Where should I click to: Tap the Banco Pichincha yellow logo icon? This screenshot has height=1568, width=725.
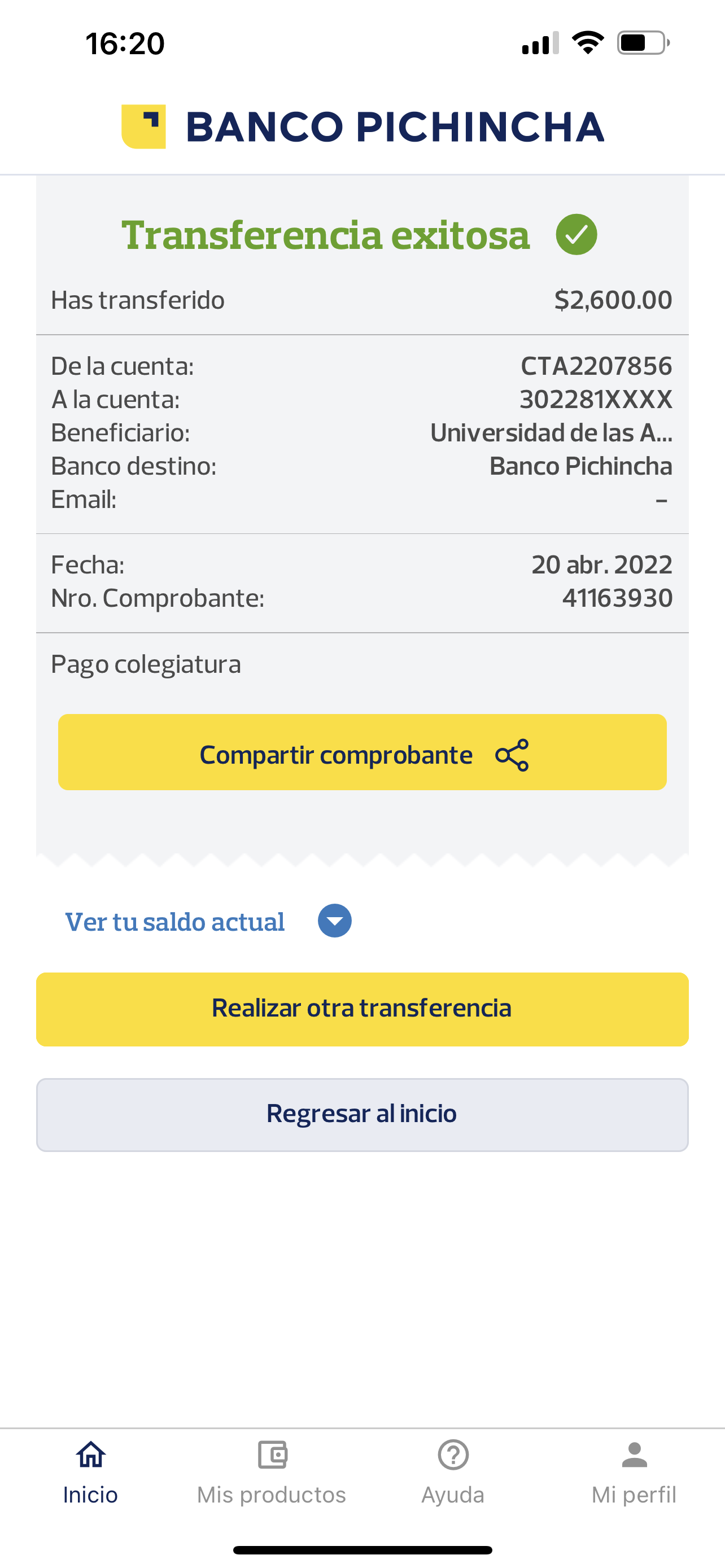click(x=143, y=126)
